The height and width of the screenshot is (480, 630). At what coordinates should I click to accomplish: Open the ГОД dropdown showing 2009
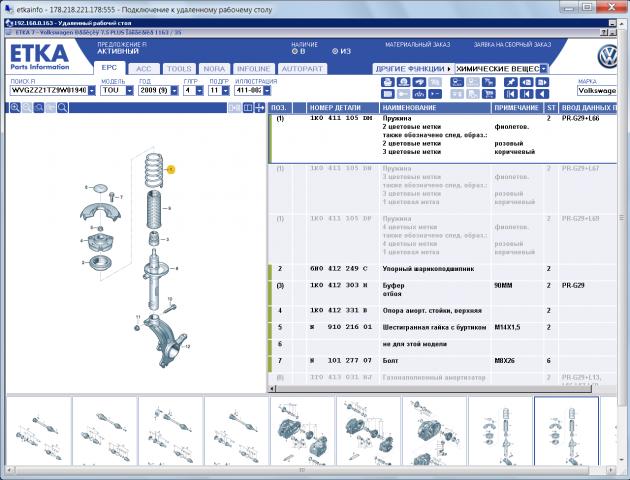pyautogui.click(x=174, y=90)
